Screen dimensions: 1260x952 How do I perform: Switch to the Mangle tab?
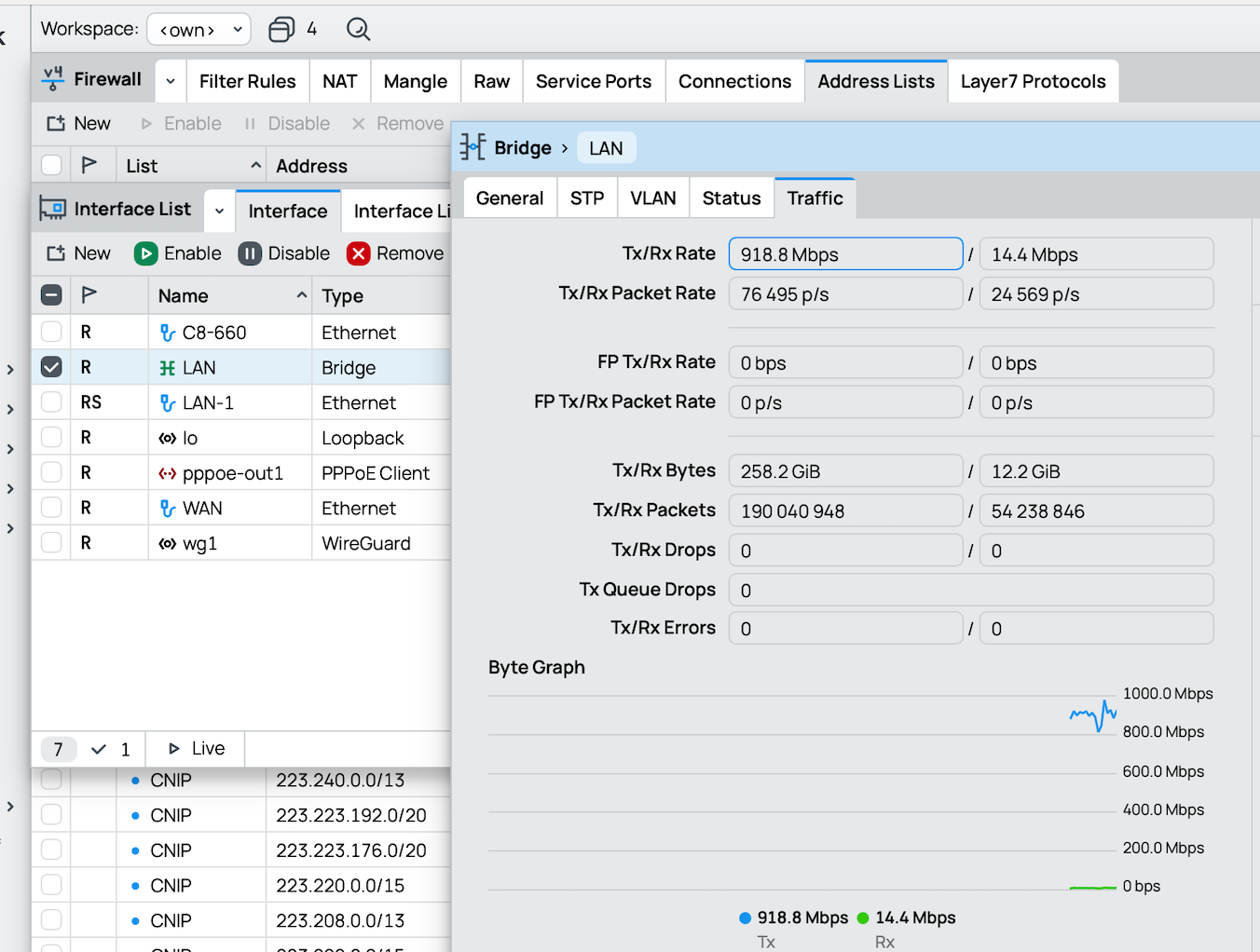(416, 81)
